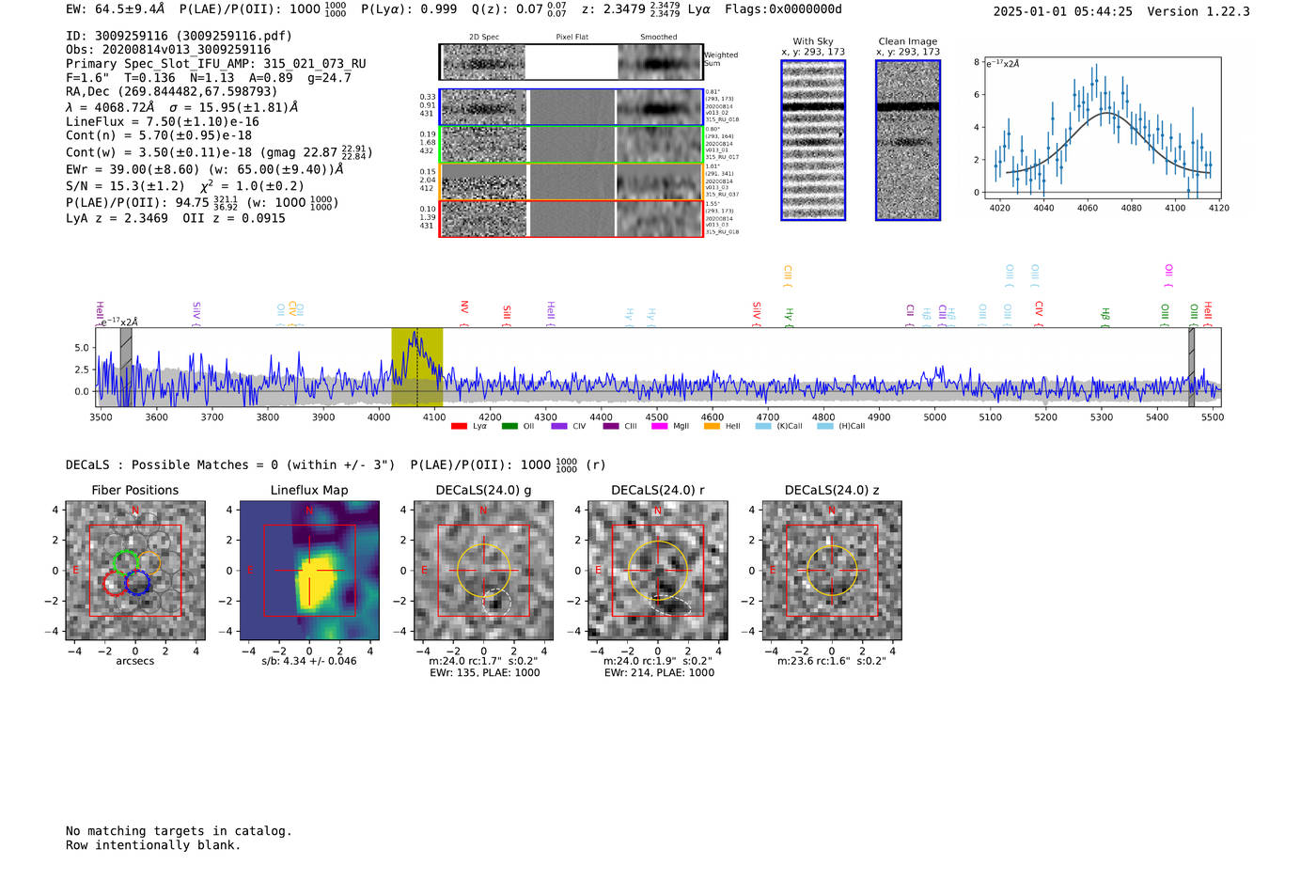Select the blue-bordered 2D spectrum row
The height and width of the screenshot is (896, 1316).
pos(572,107)
